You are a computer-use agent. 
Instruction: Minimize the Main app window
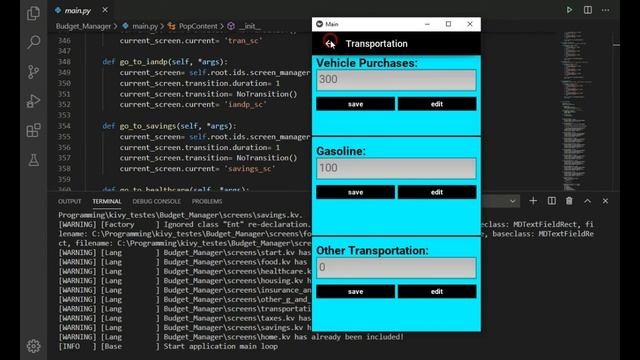tap(427, 24)
